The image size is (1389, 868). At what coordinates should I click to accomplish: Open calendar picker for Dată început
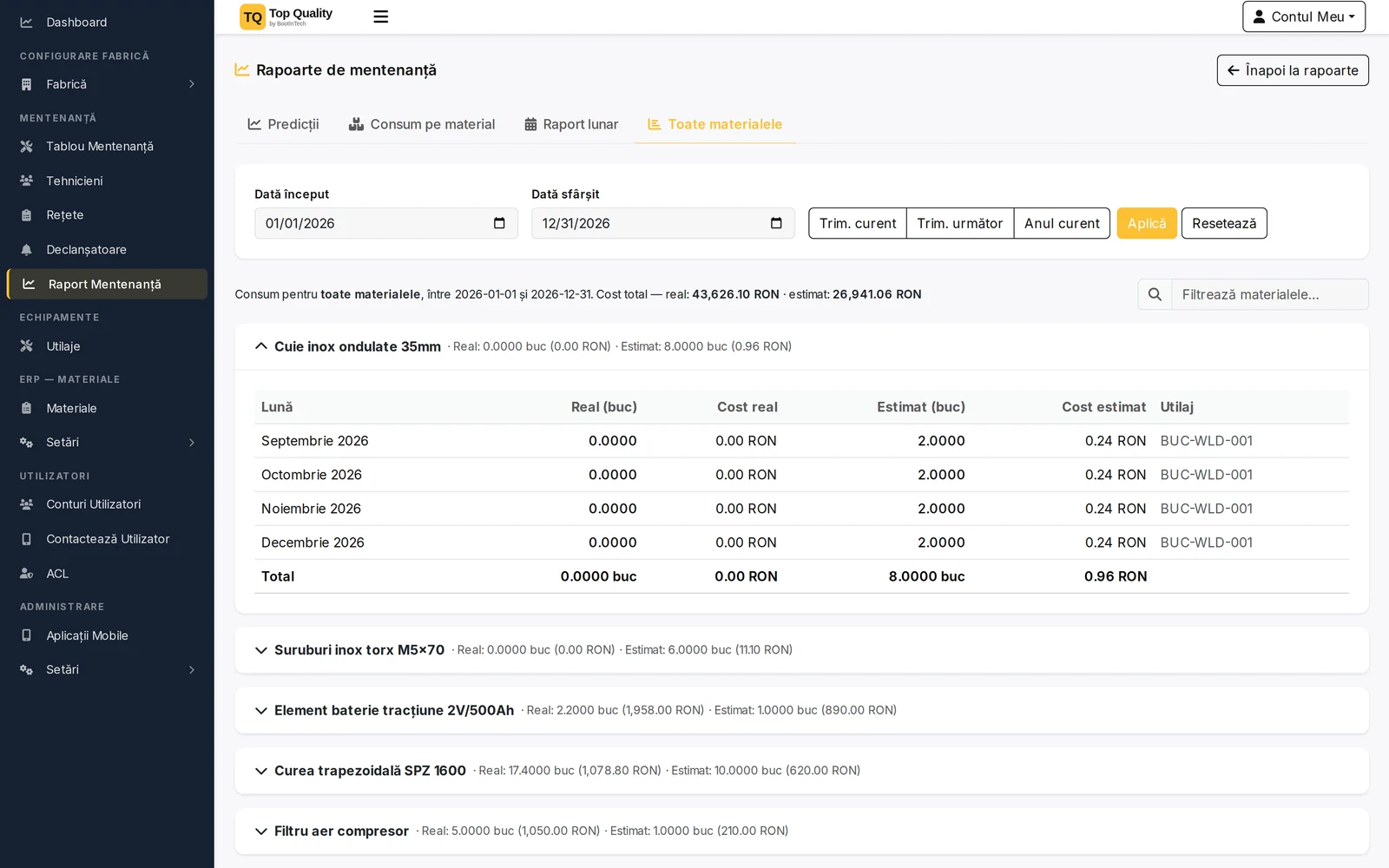tap(499, 223)
